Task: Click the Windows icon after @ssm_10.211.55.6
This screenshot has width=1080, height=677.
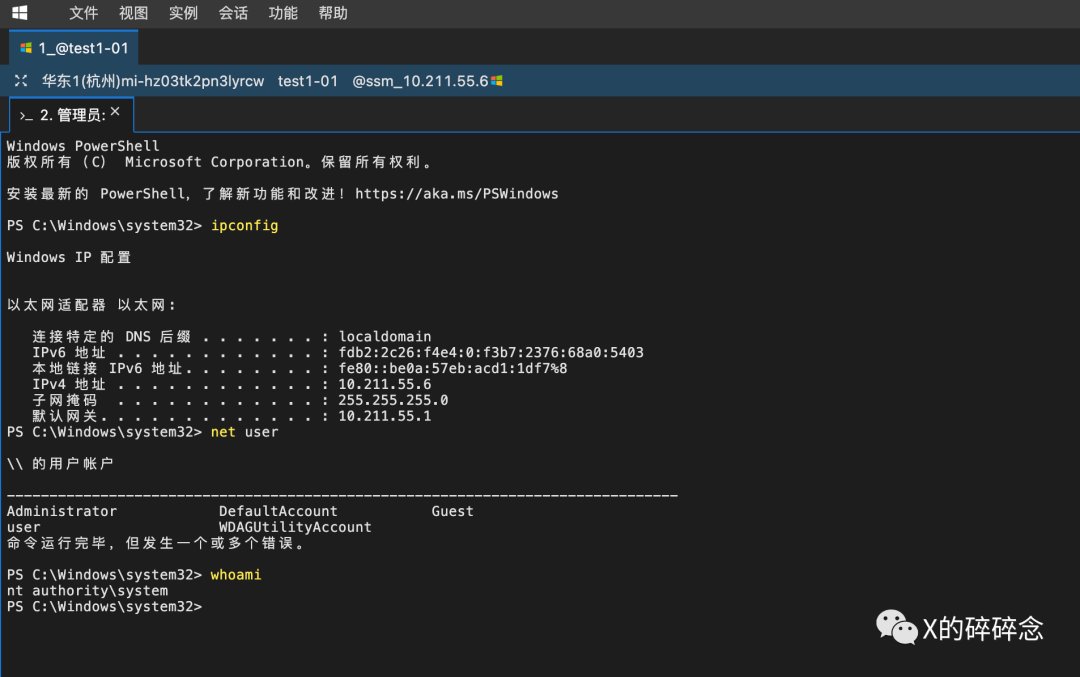Action: pyautogui.click(x=497, y=81)
